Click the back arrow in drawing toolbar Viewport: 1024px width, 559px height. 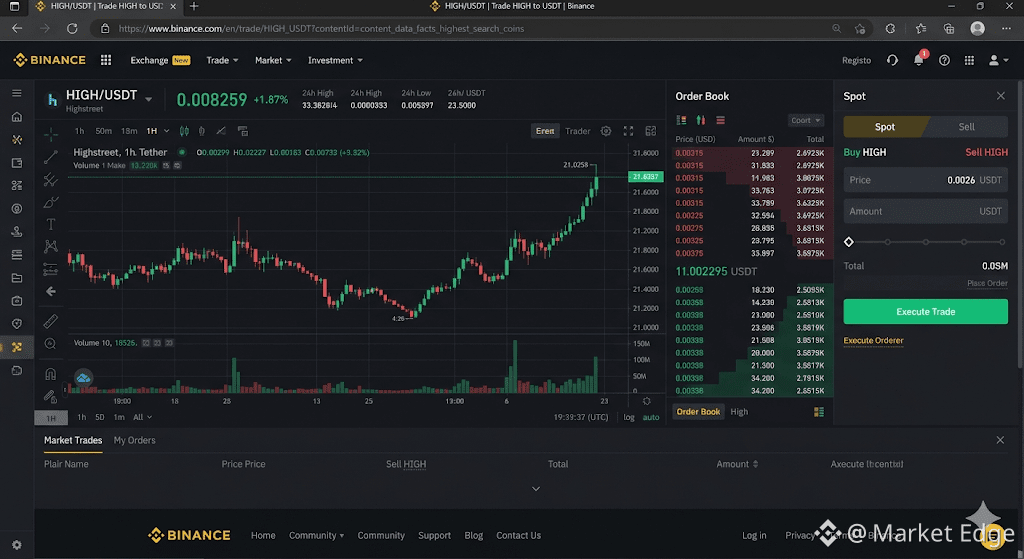click(x=50, y=291)
